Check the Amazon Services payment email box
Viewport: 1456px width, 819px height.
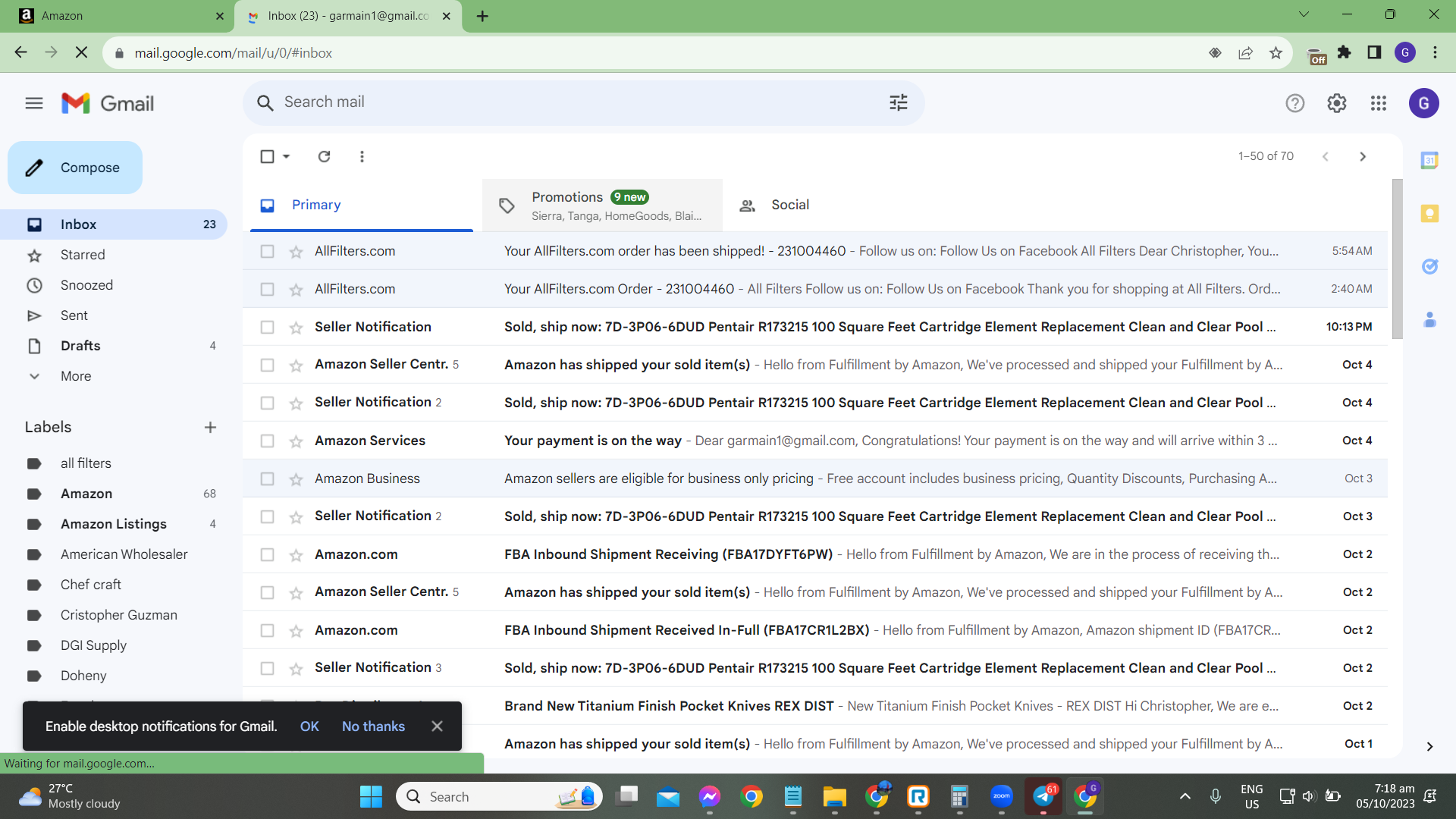267,441
